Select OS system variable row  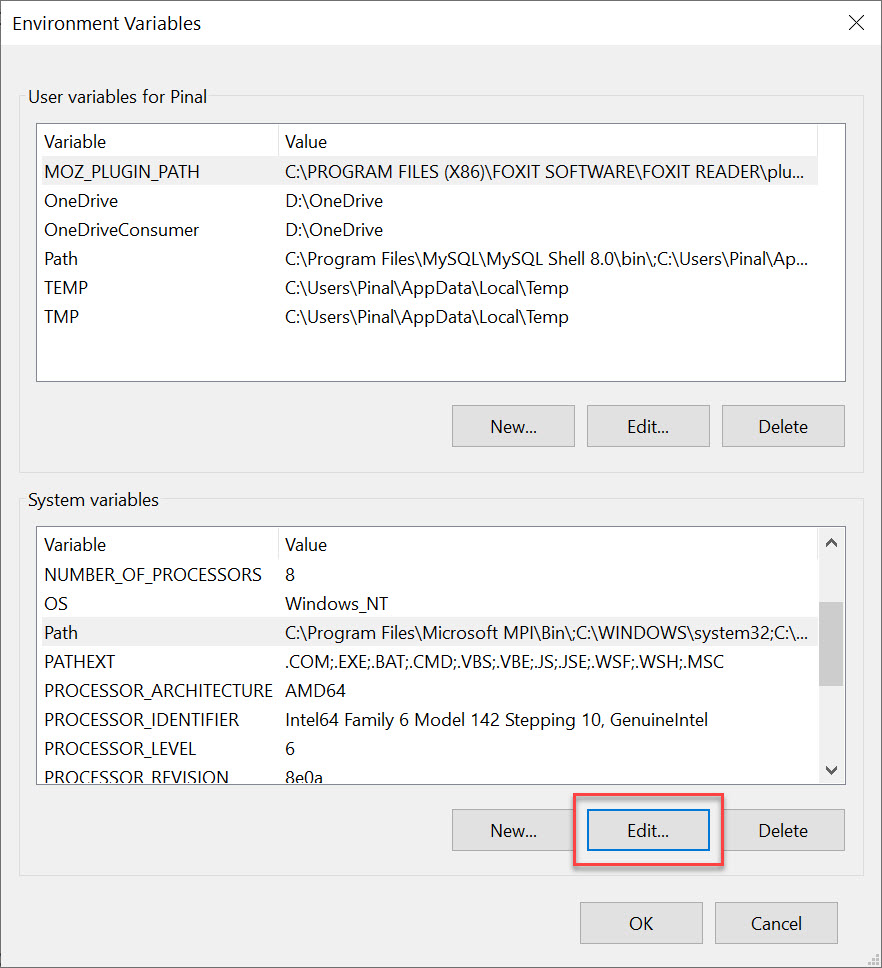pos(430,603)
